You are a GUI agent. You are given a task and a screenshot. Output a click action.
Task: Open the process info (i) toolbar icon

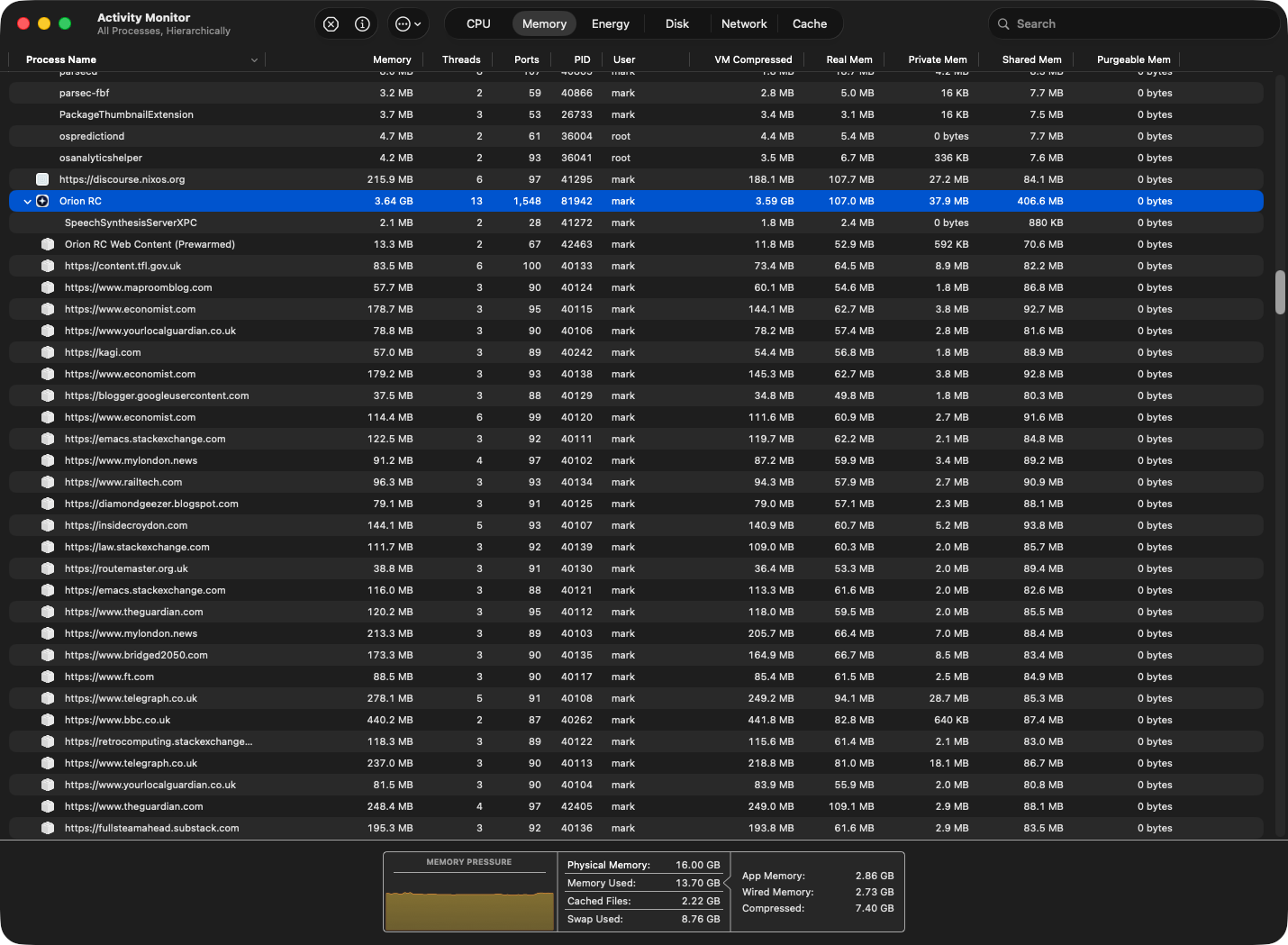[x=362, y=24]
